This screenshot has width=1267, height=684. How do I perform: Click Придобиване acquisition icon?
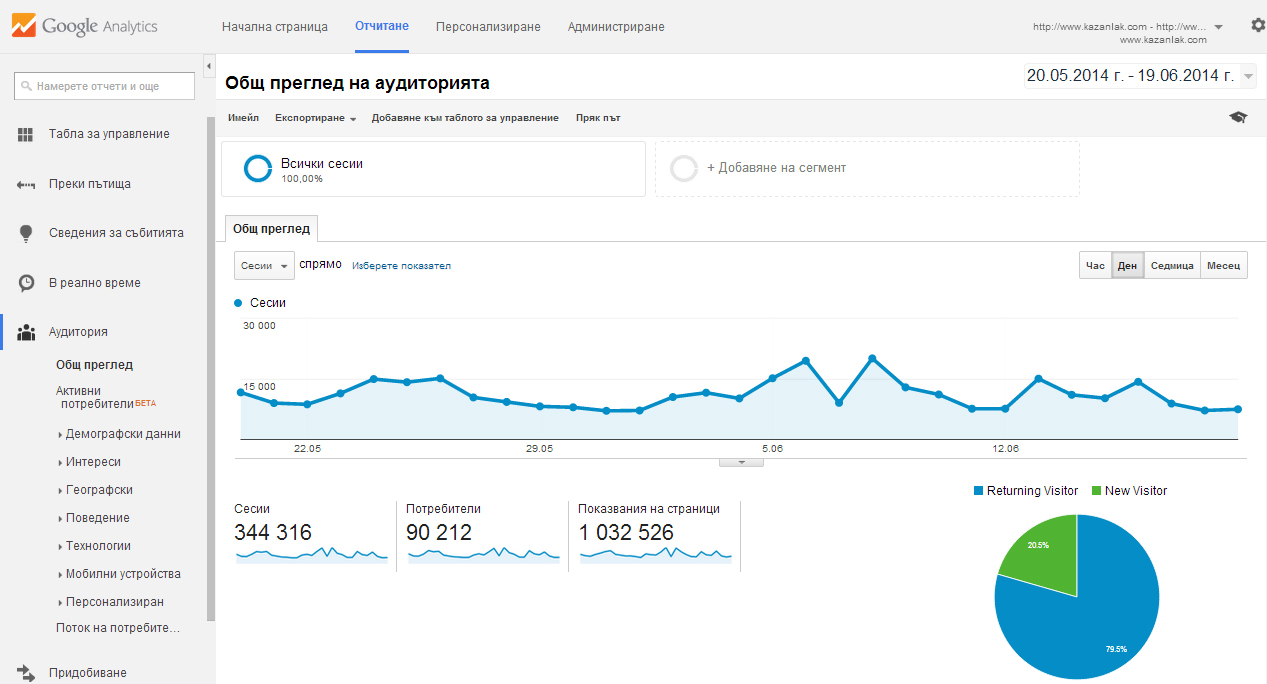tap(26, 673)
